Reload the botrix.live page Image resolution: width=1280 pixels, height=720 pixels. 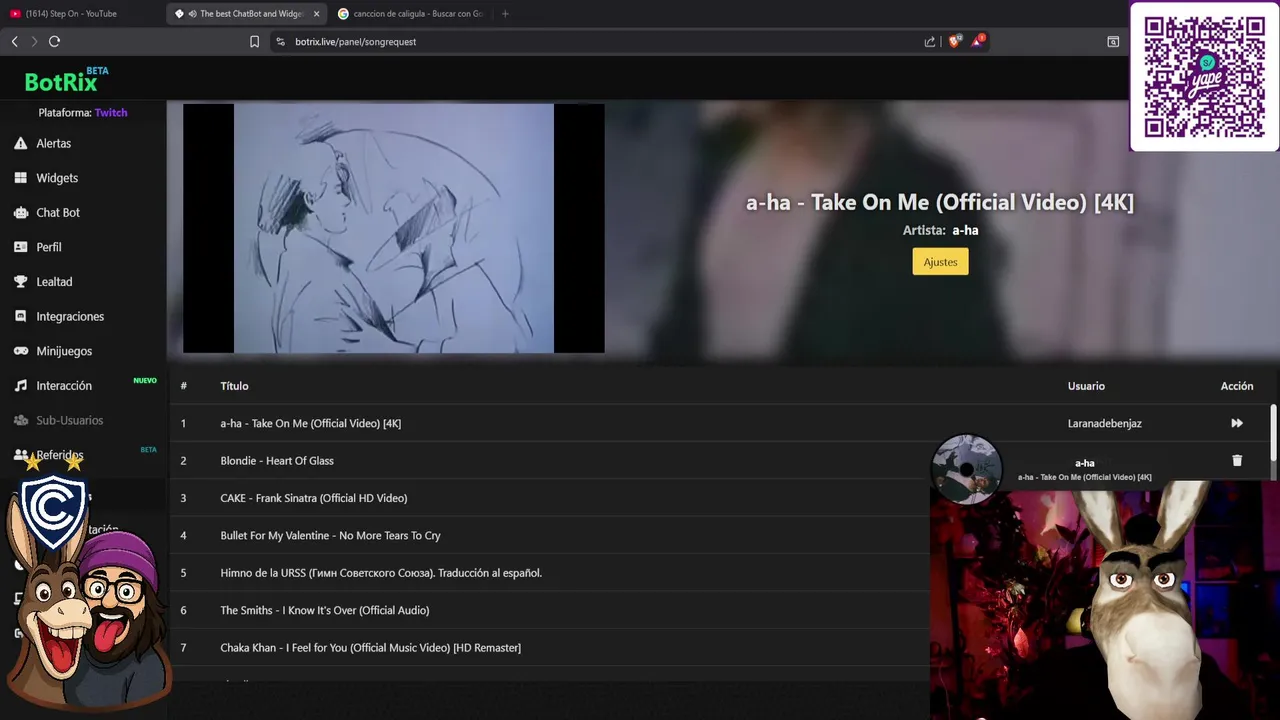click(x=54, y=41)
